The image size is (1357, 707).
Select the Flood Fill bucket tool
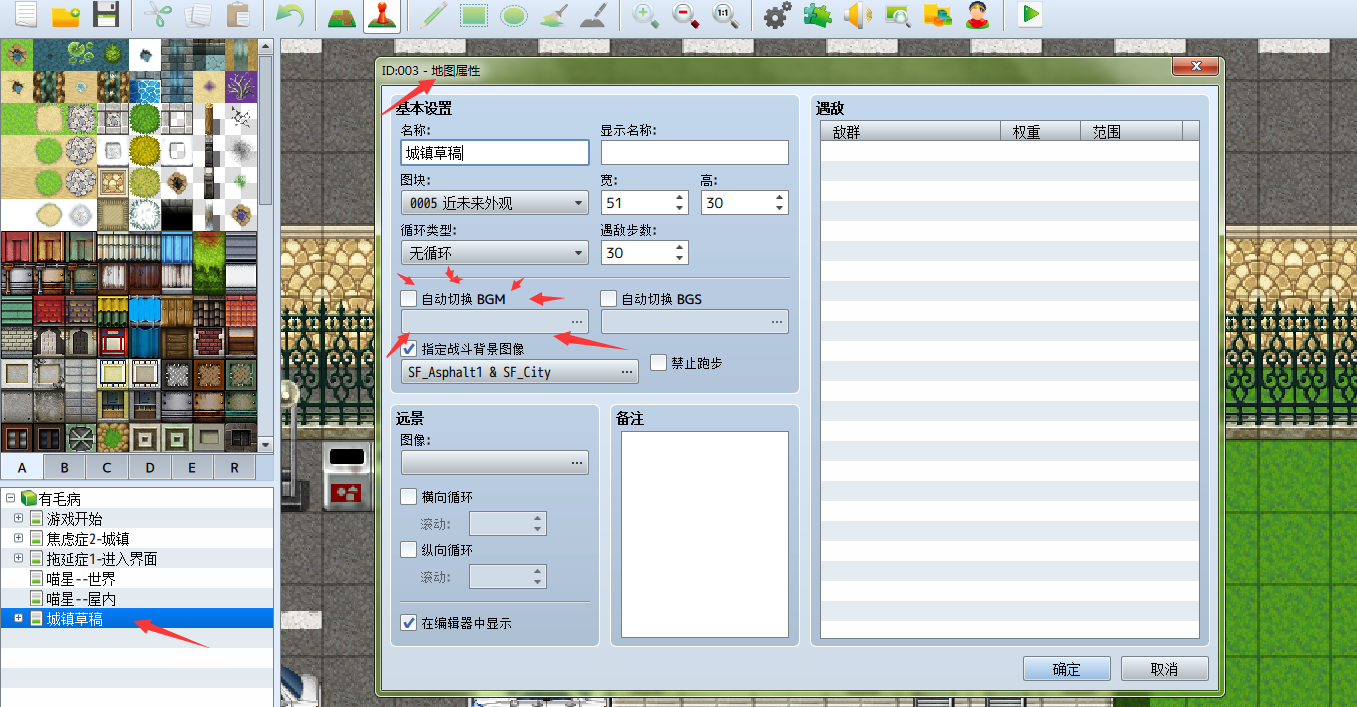point(554,16)
